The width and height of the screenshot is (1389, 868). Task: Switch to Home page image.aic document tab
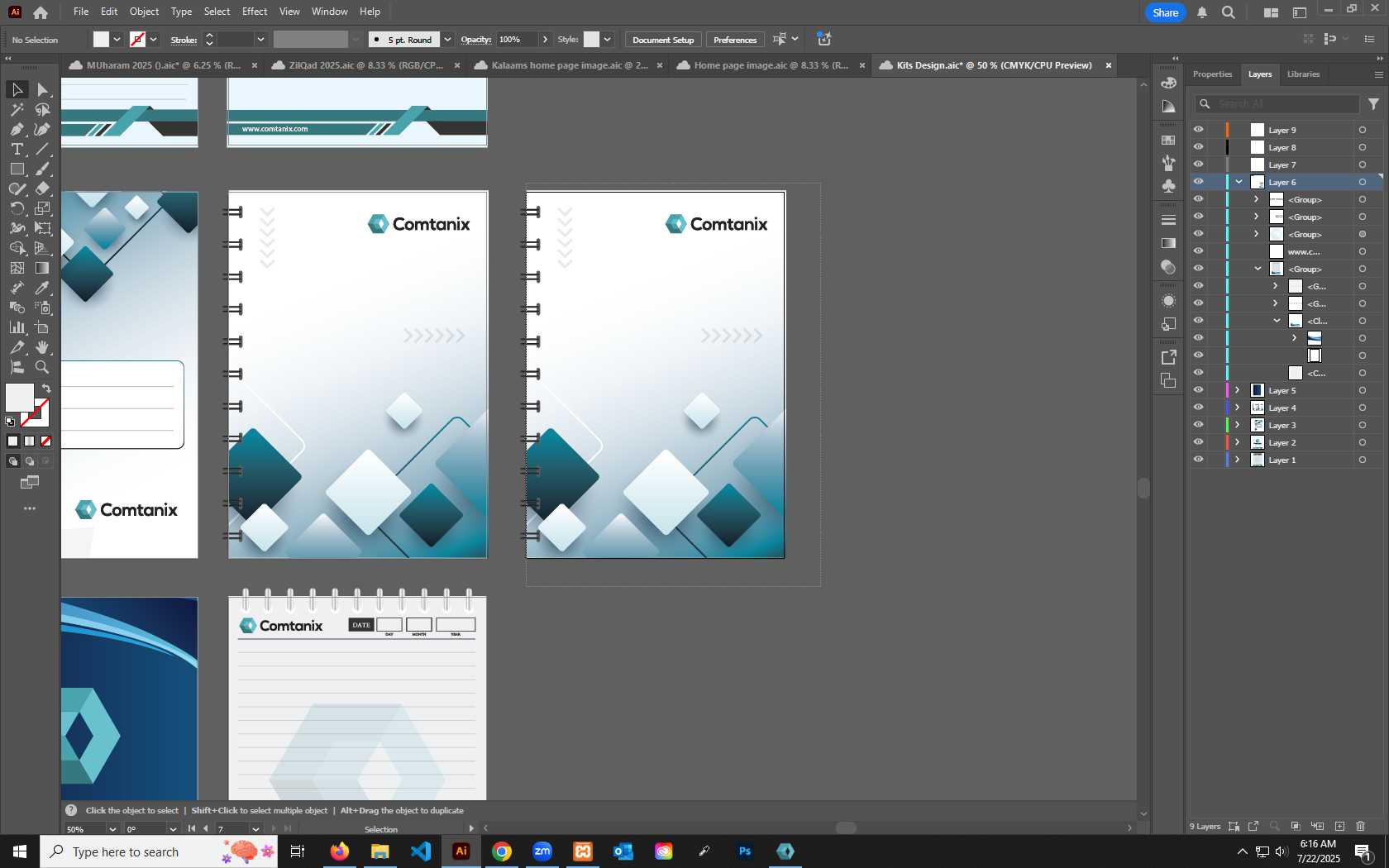click(771, 65)
